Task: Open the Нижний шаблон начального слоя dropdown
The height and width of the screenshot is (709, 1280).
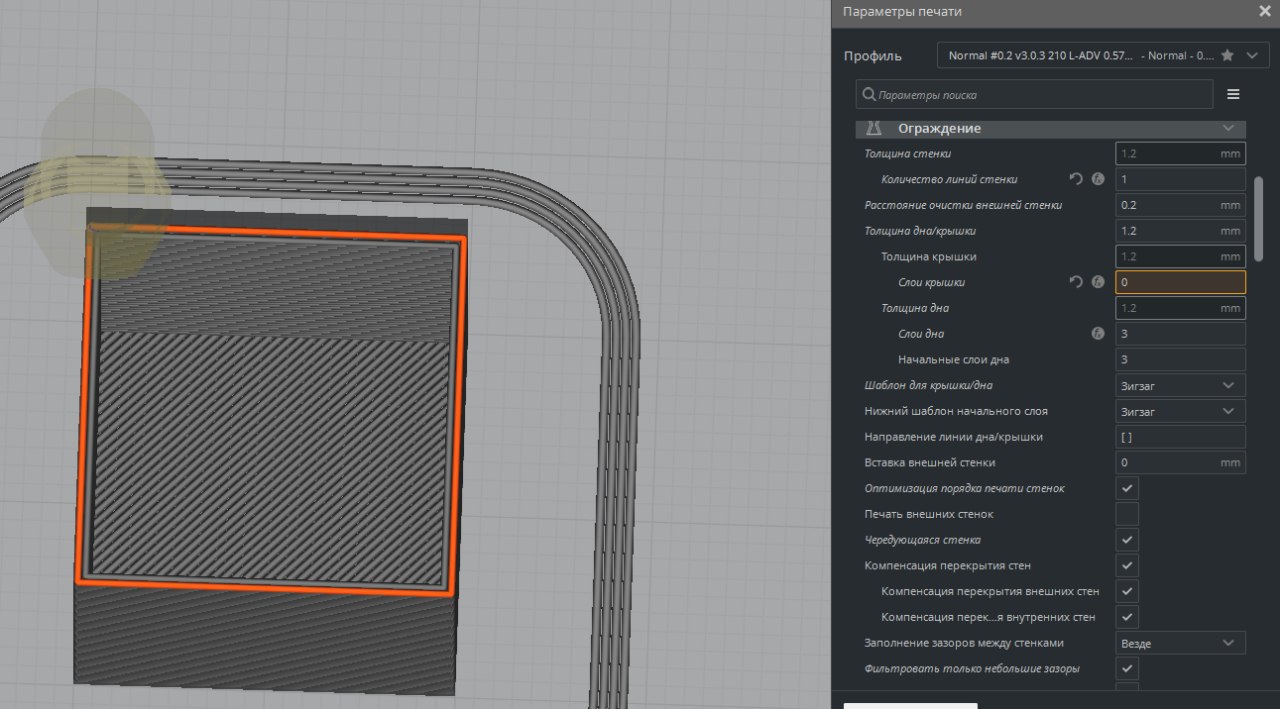Action: pyautogui.click(x=1180, y=411)
